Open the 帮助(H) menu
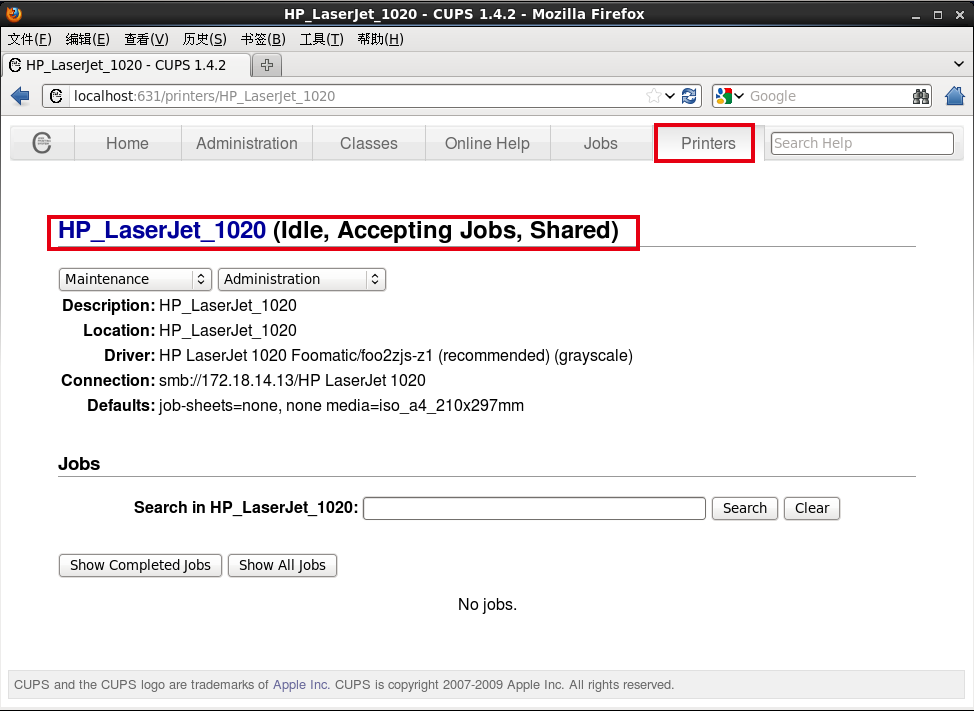The width and height of the screenshot is (974, 711). pyautogui.click(x=380, y=39)
